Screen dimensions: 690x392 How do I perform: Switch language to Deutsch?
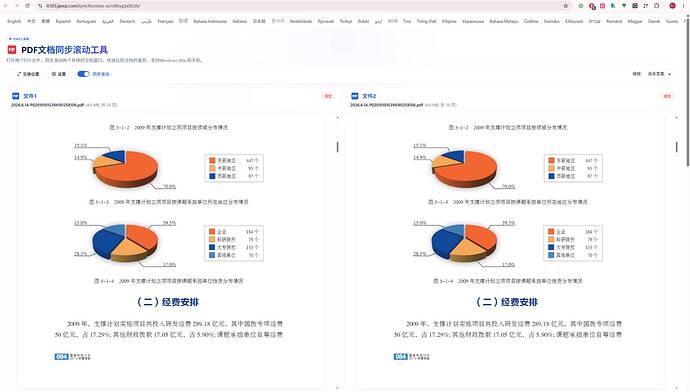click(x=127, y=21)
